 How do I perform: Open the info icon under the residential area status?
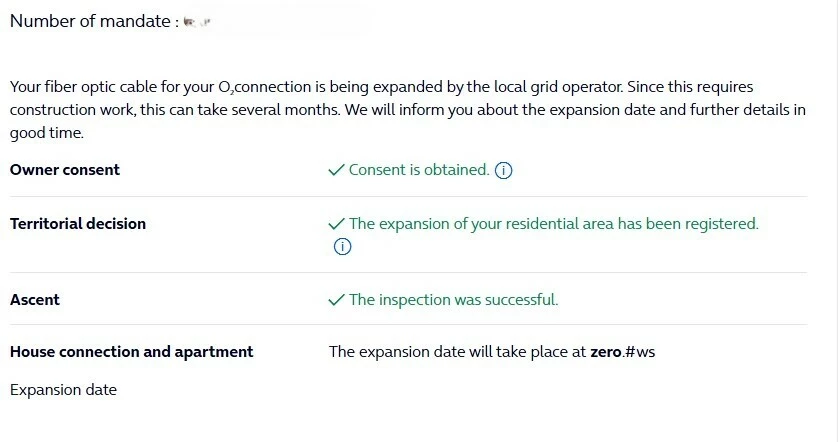(342, 247)
